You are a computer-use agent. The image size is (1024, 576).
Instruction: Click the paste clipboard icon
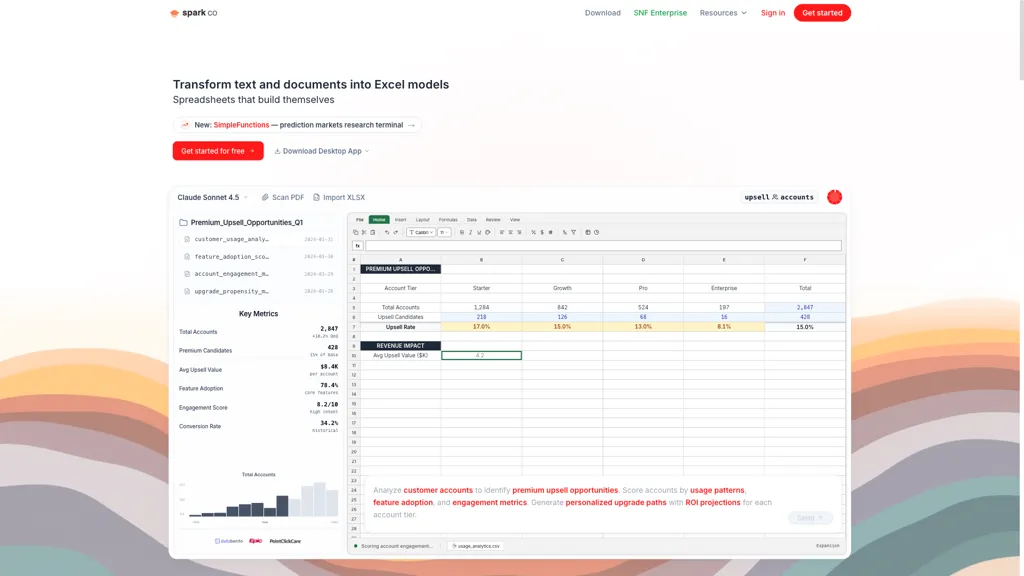pos(373,232)
